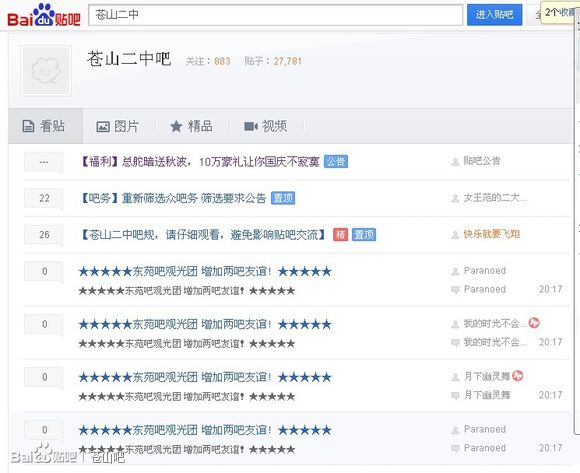The image size is (580, 473).
Task: Select the 精品 tab
Action: 192,126
